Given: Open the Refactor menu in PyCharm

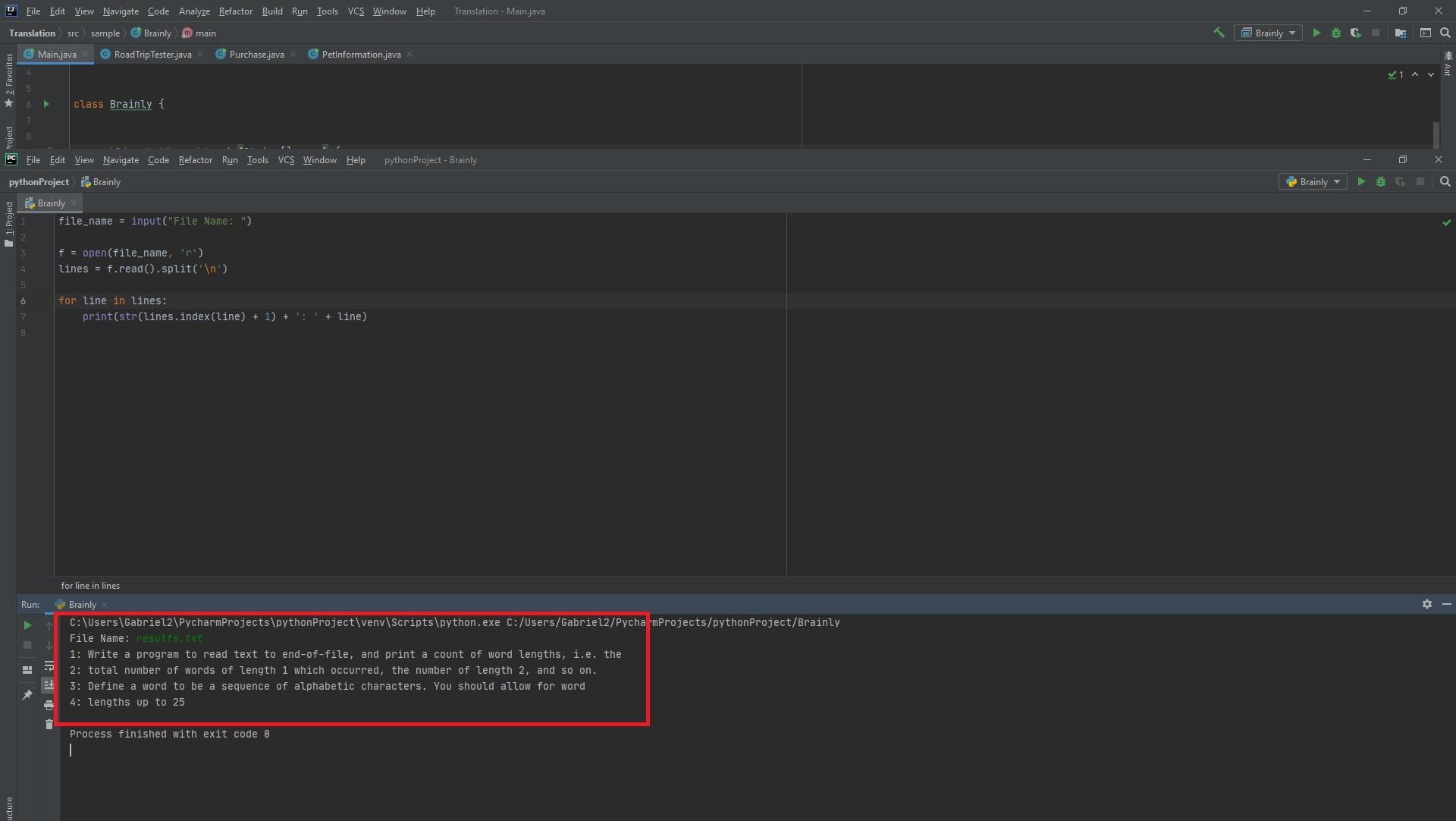Looking at the screenshot, I should 195,160.
